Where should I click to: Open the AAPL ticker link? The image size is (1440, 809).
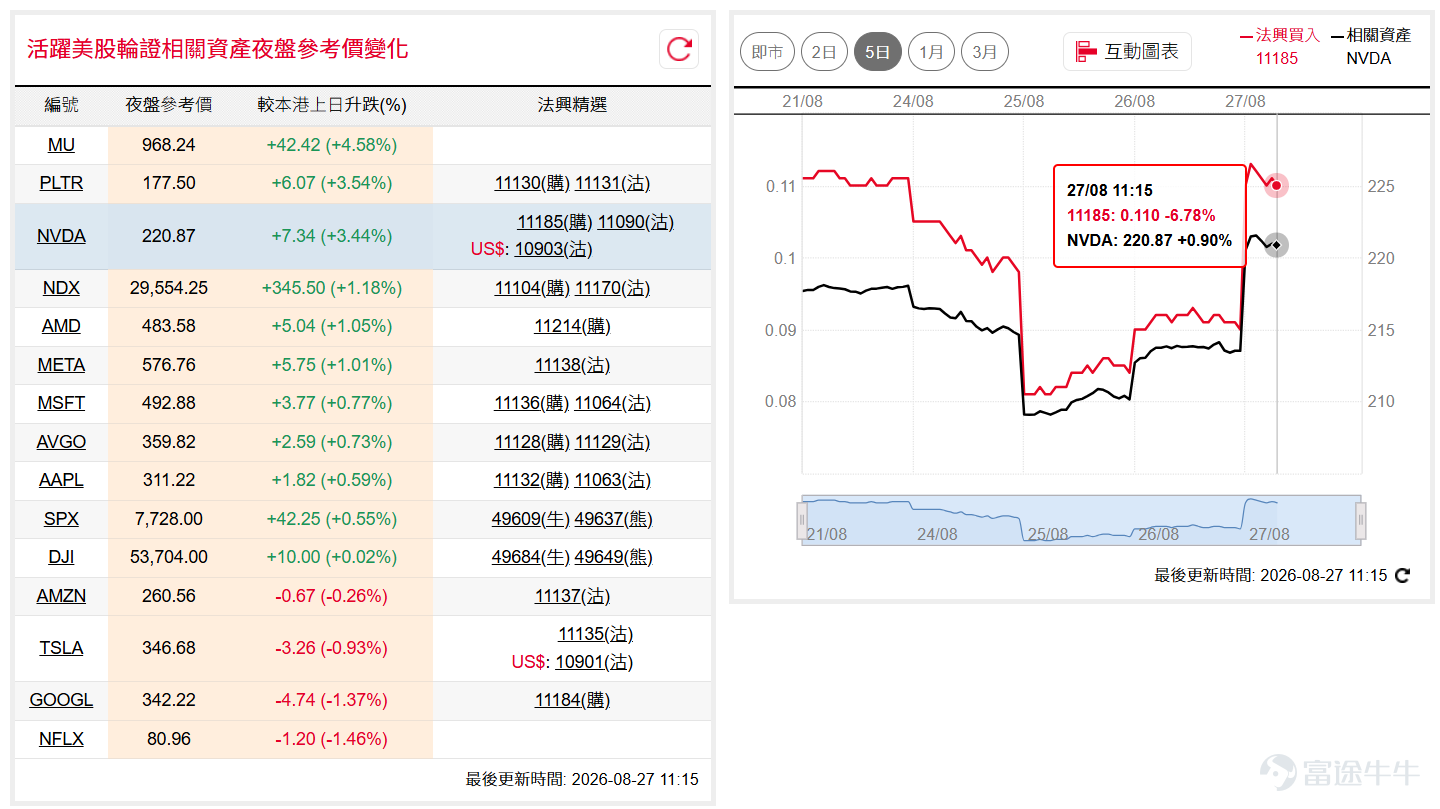61,480
